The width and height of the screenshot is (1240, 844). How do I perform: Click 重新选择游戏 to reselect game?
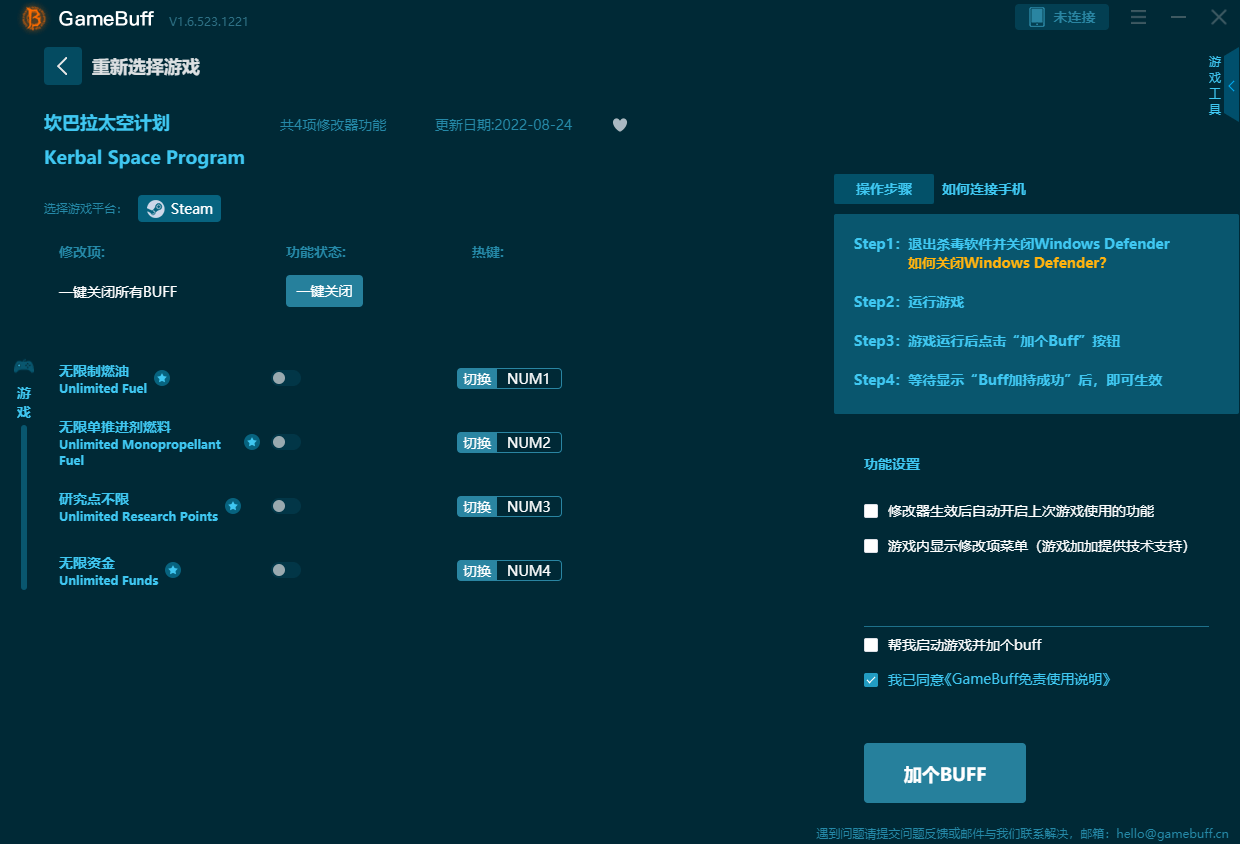tap(146, 67)
